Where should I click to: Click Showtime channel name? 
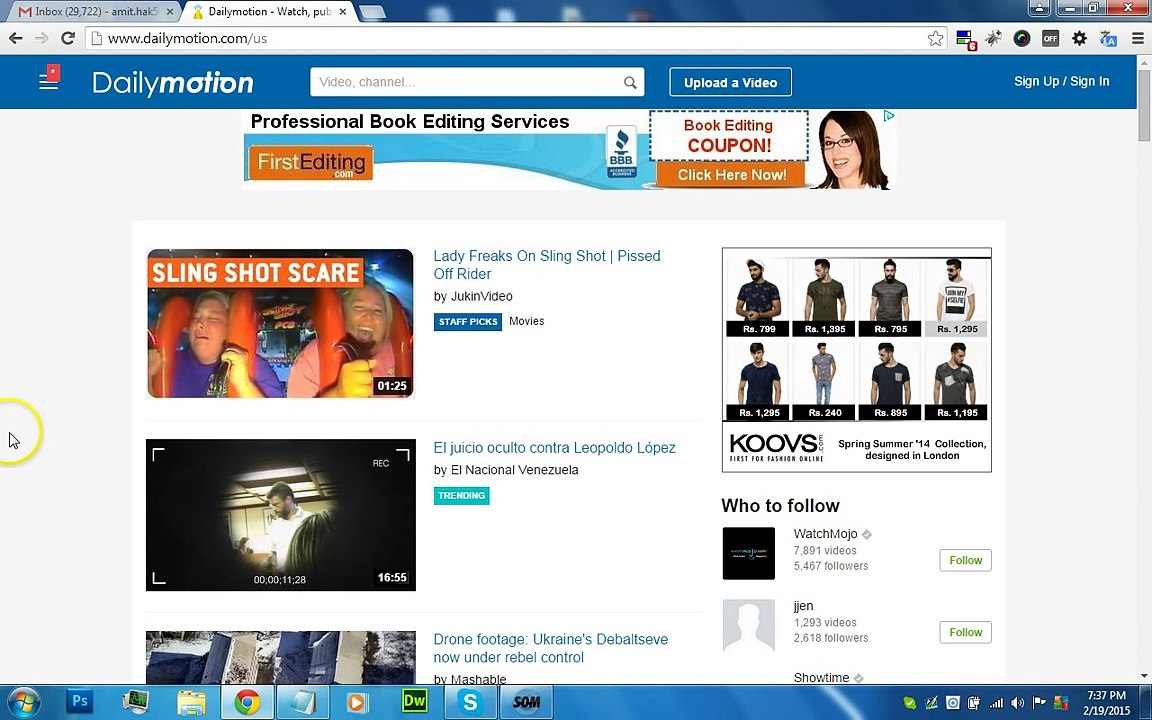click(x=821, y=677)
